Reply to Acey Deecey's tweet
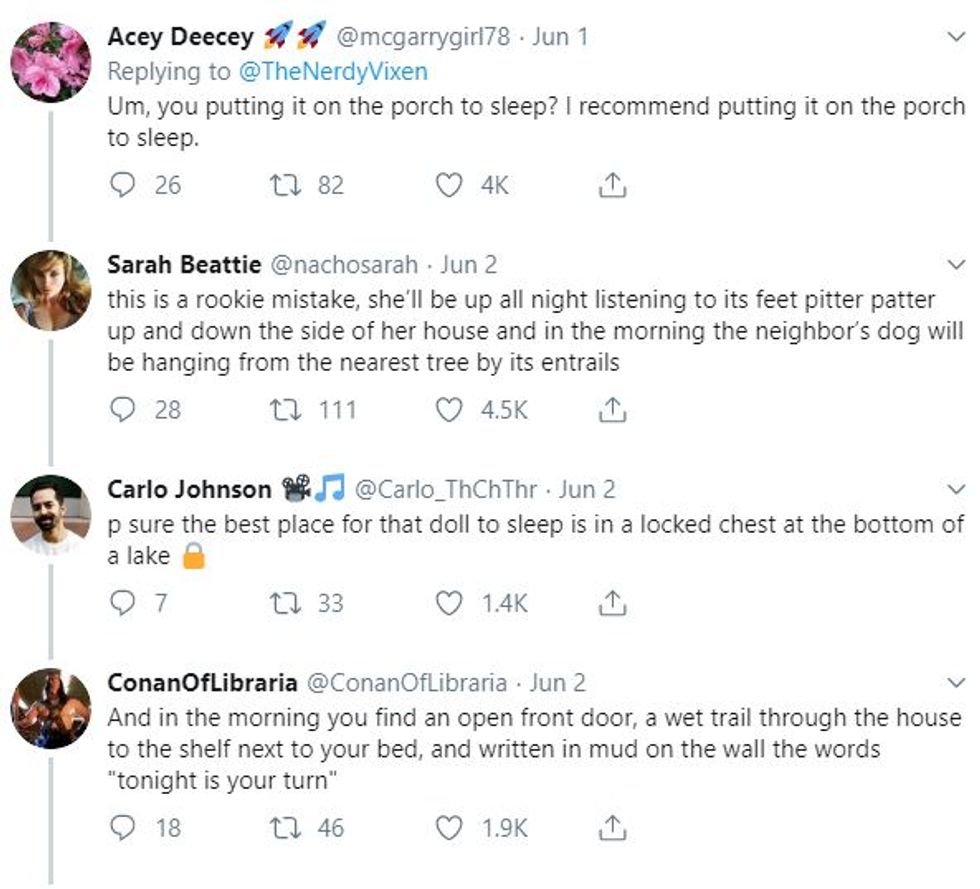 tap(122, 185)
